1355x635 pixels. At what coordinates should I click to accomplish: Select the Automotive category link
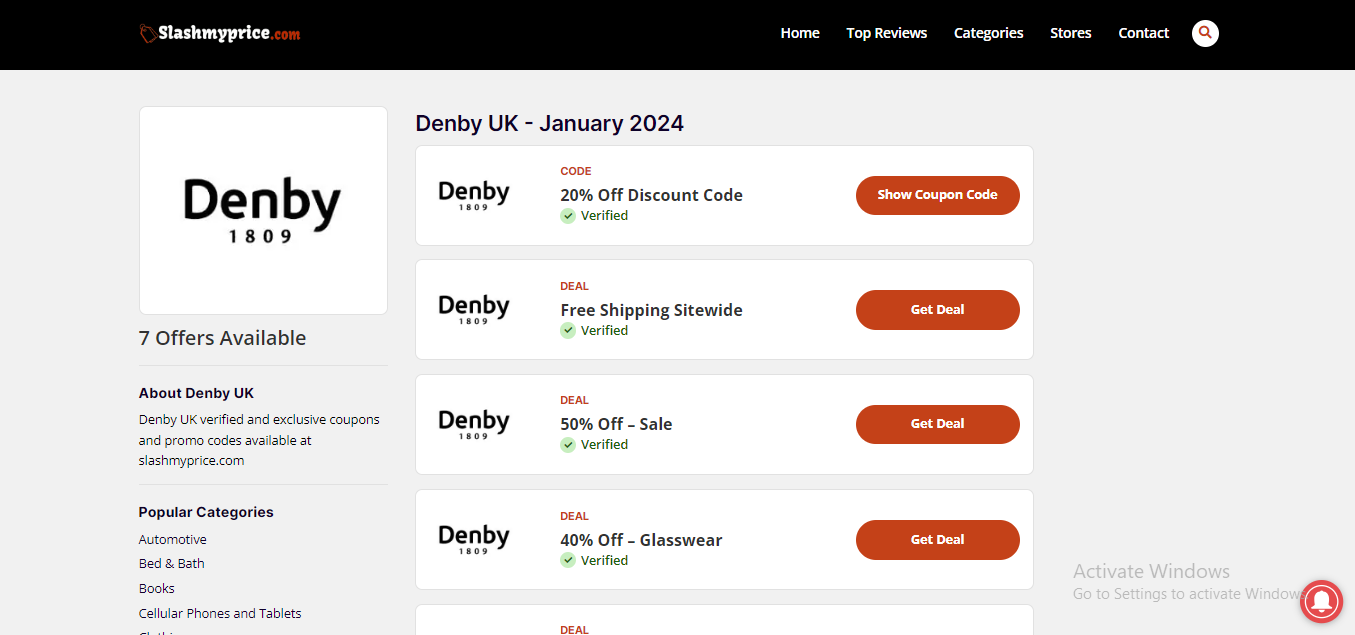click(x=173, y=539)
